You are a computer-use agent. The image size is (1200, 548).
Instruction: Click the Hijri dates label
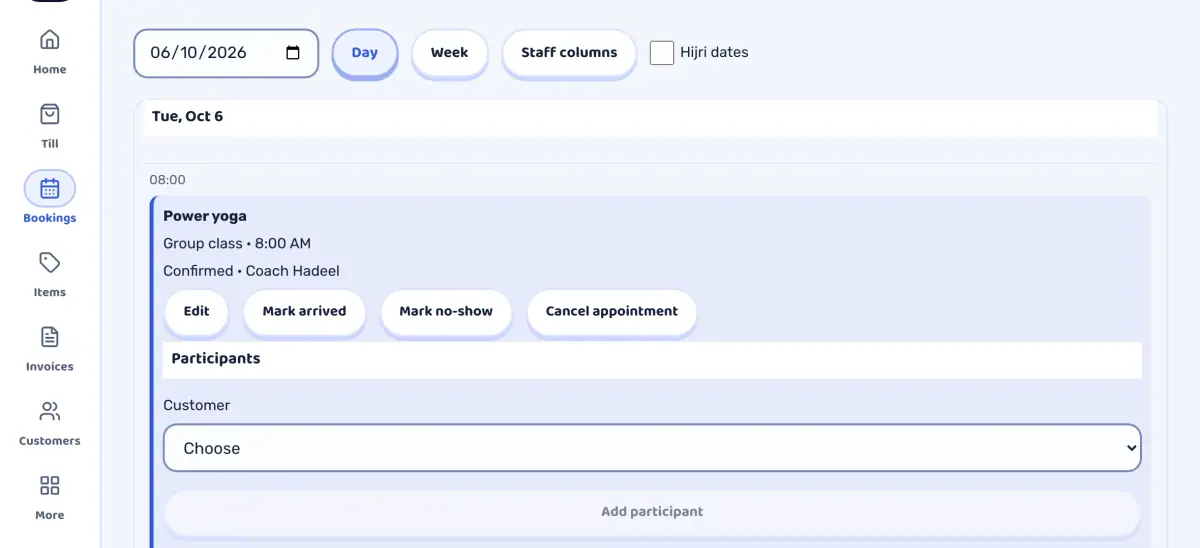click(x=714, y=53)
